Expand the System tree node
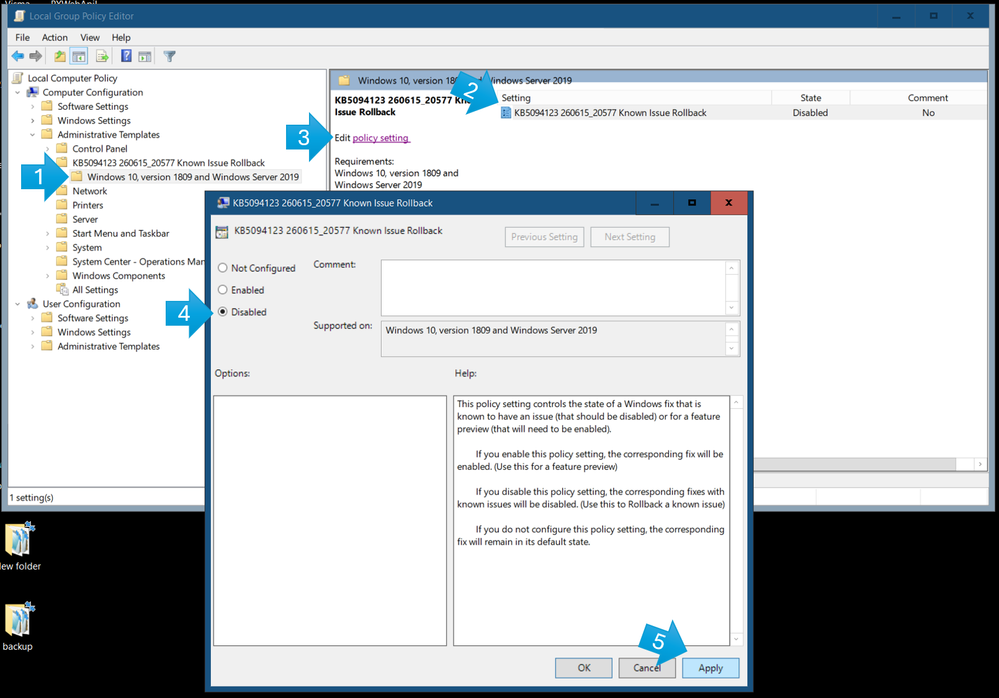The image size is (999, 698). [x=47, y=248]
